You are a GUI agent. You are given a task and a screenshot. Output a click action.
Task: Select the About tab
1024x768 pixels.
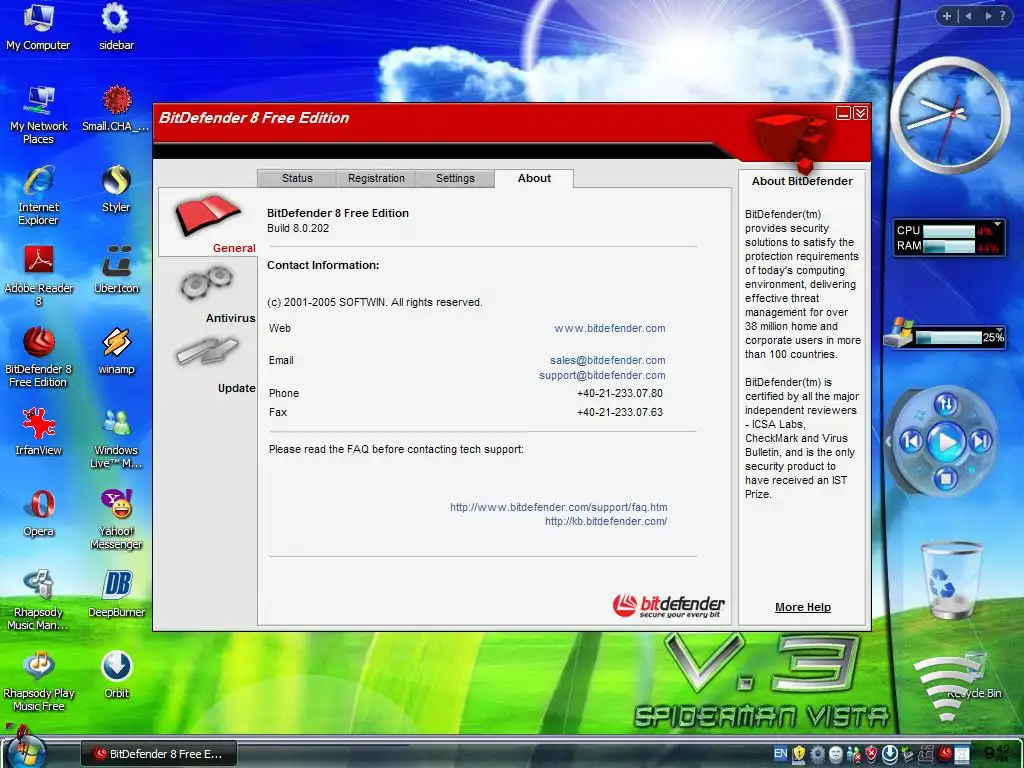(534, 178)
